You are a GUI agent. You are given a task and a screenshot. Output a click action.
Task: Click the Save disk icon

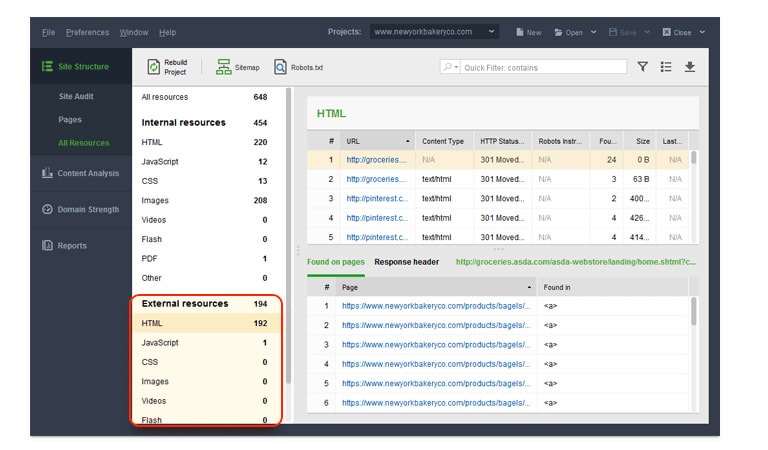(613, 32)
